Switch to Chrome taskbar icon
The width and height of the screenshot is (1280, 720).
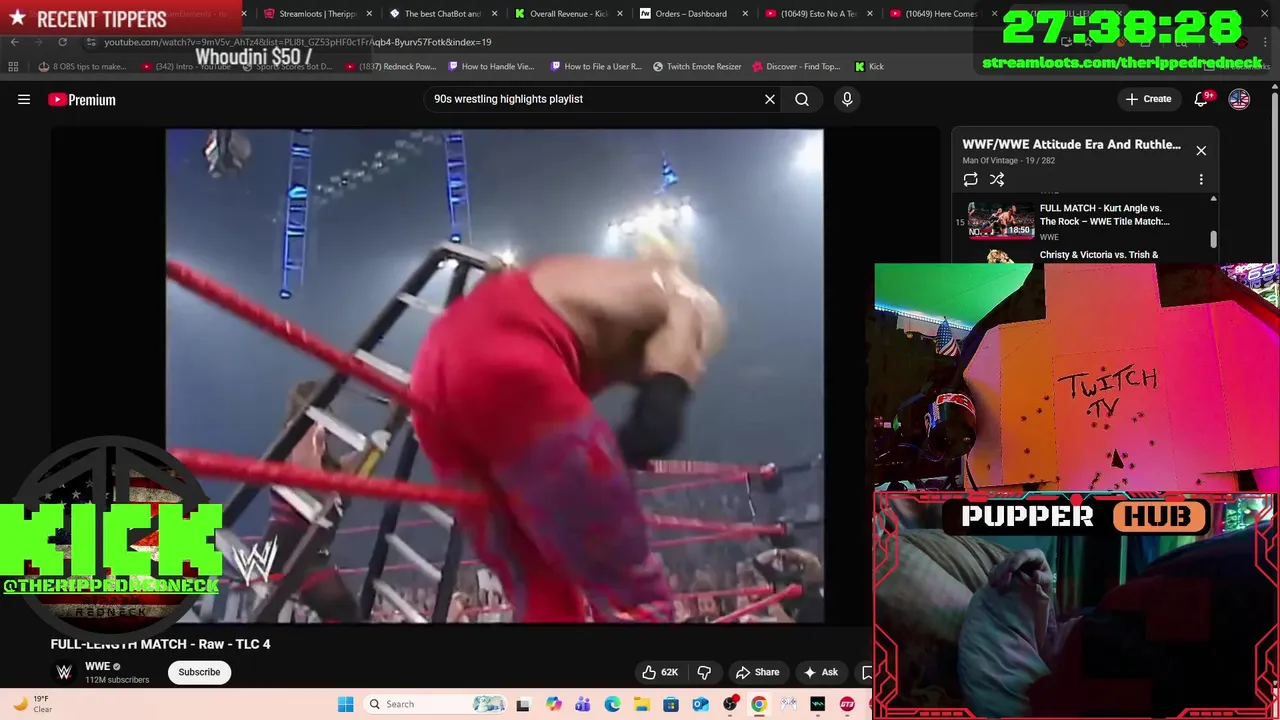[x=759, y=704]
